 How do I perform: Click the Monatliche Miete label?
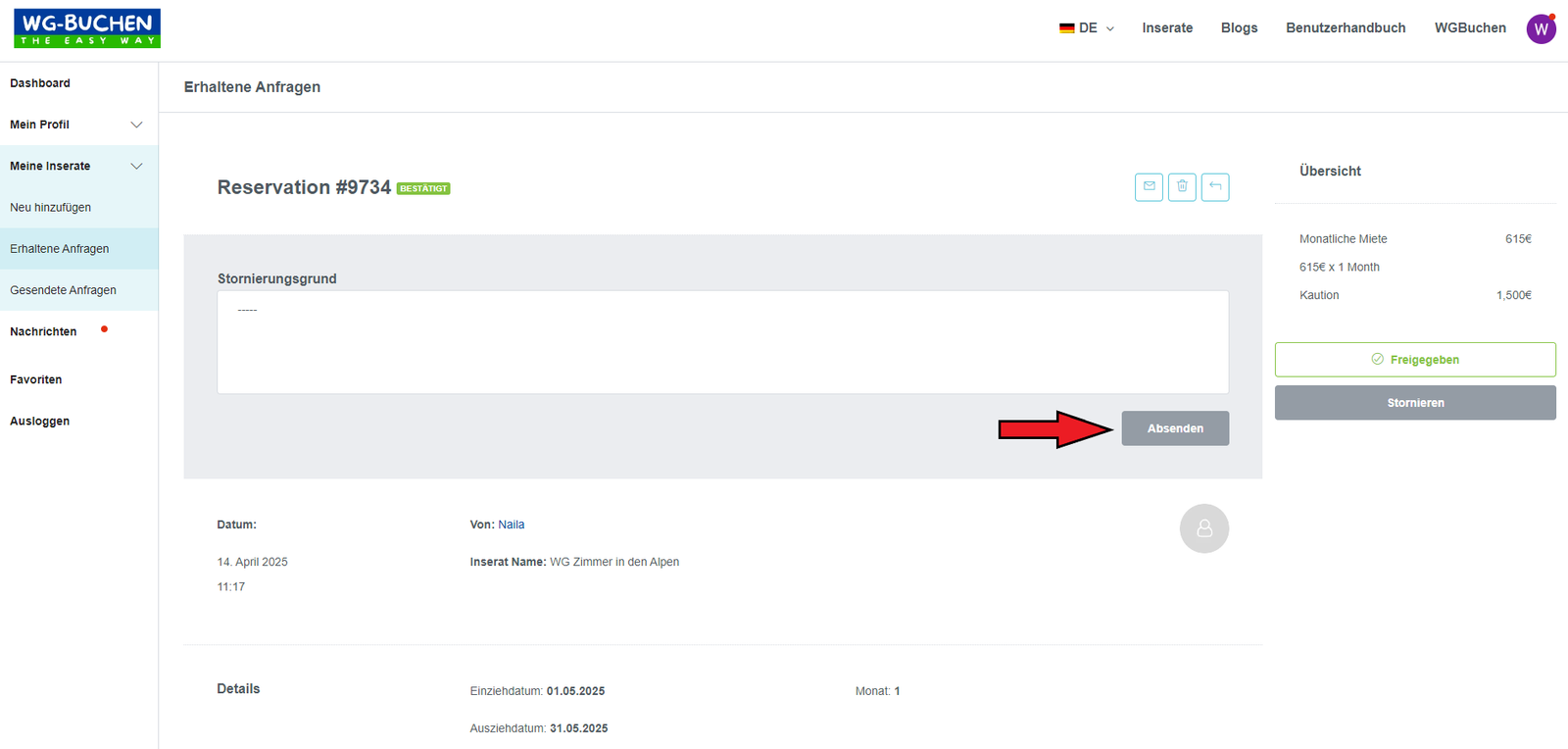(x=1343, y=239)
